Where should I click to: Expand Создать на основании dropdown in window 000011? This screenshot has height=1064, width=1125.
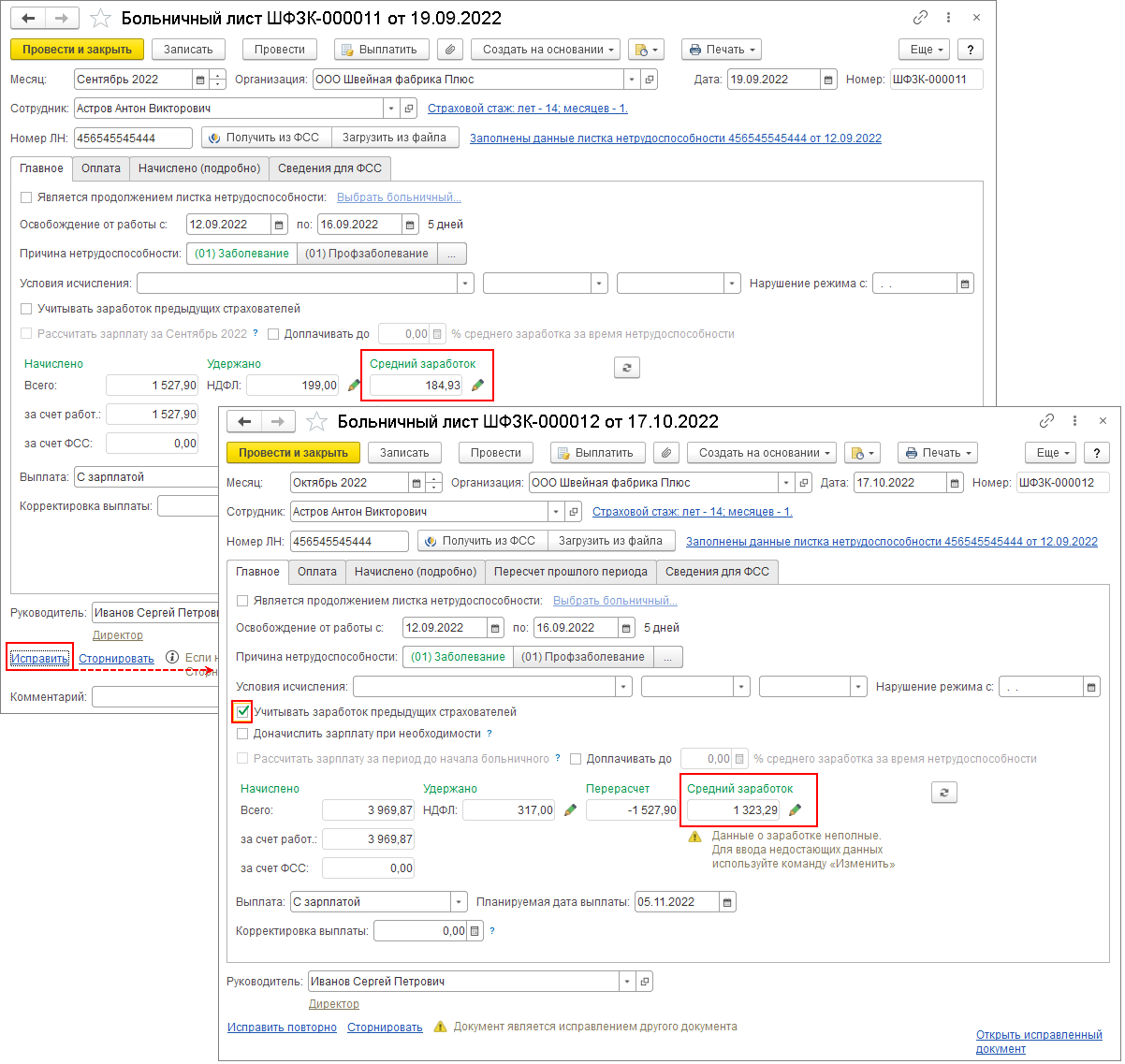[548, 50]
